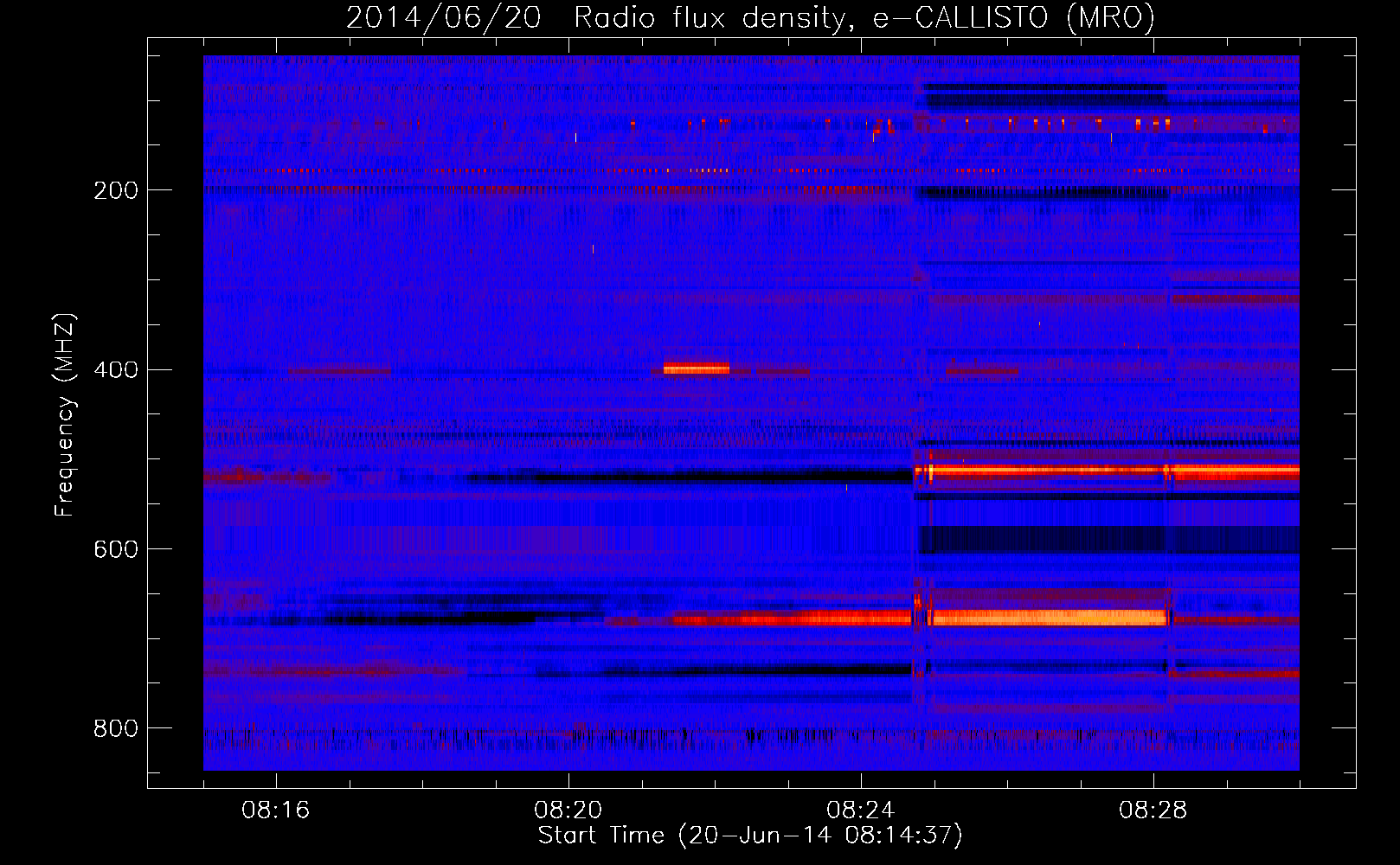Click the bright red band near 515 MHz
This screenshot has width=1400, height=865.
[1107, 472]
